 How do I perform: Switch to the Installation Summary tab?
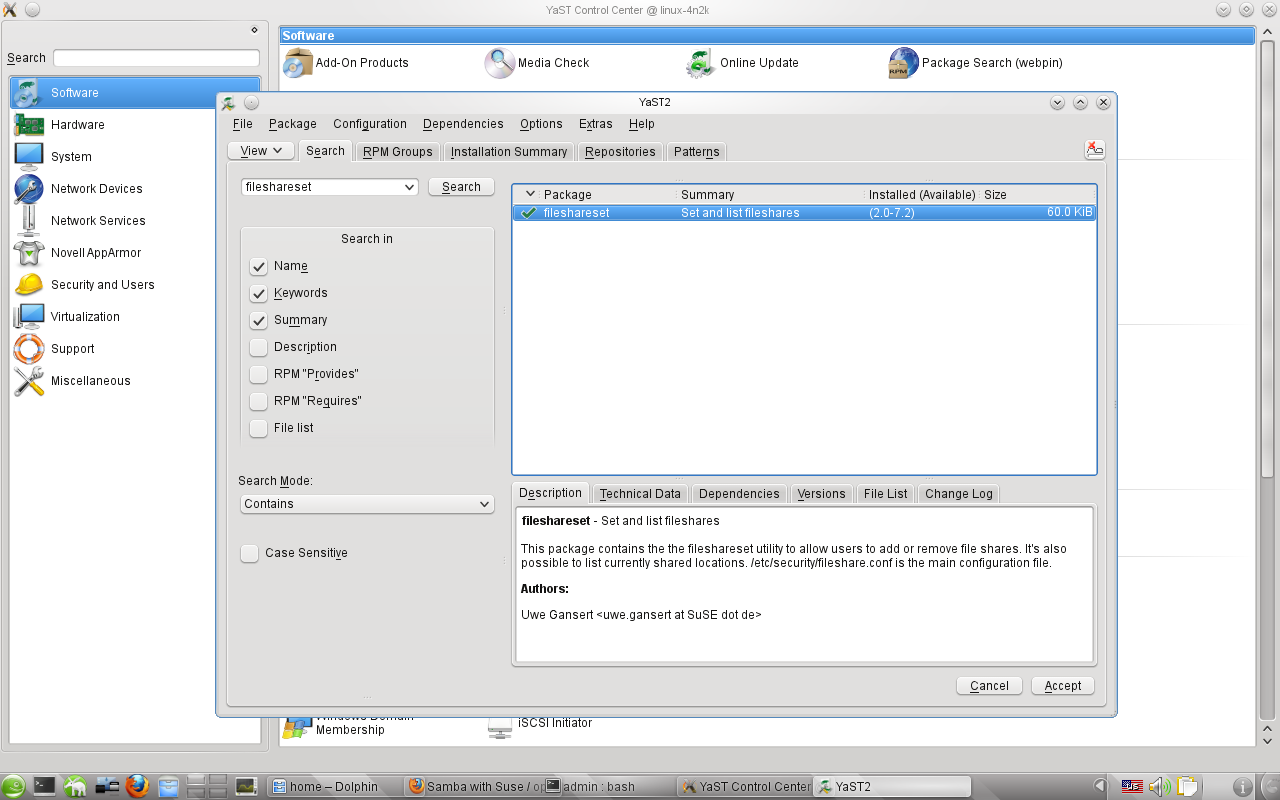[509, 152]
